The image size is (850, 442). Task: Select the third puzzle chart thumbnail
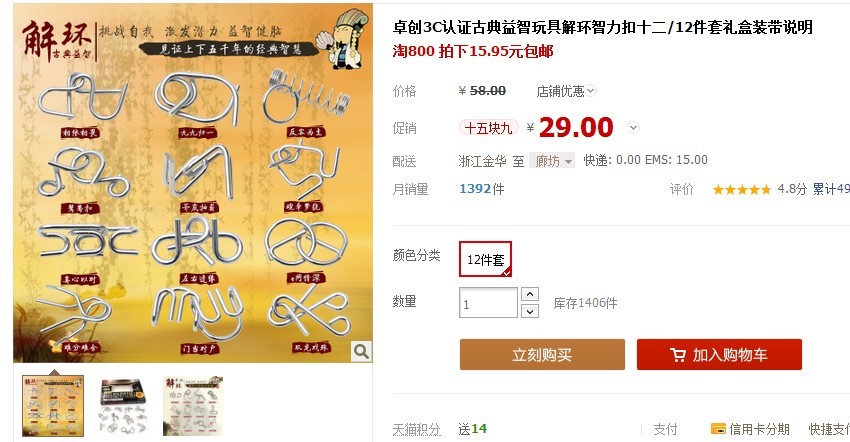pos(193,406)
